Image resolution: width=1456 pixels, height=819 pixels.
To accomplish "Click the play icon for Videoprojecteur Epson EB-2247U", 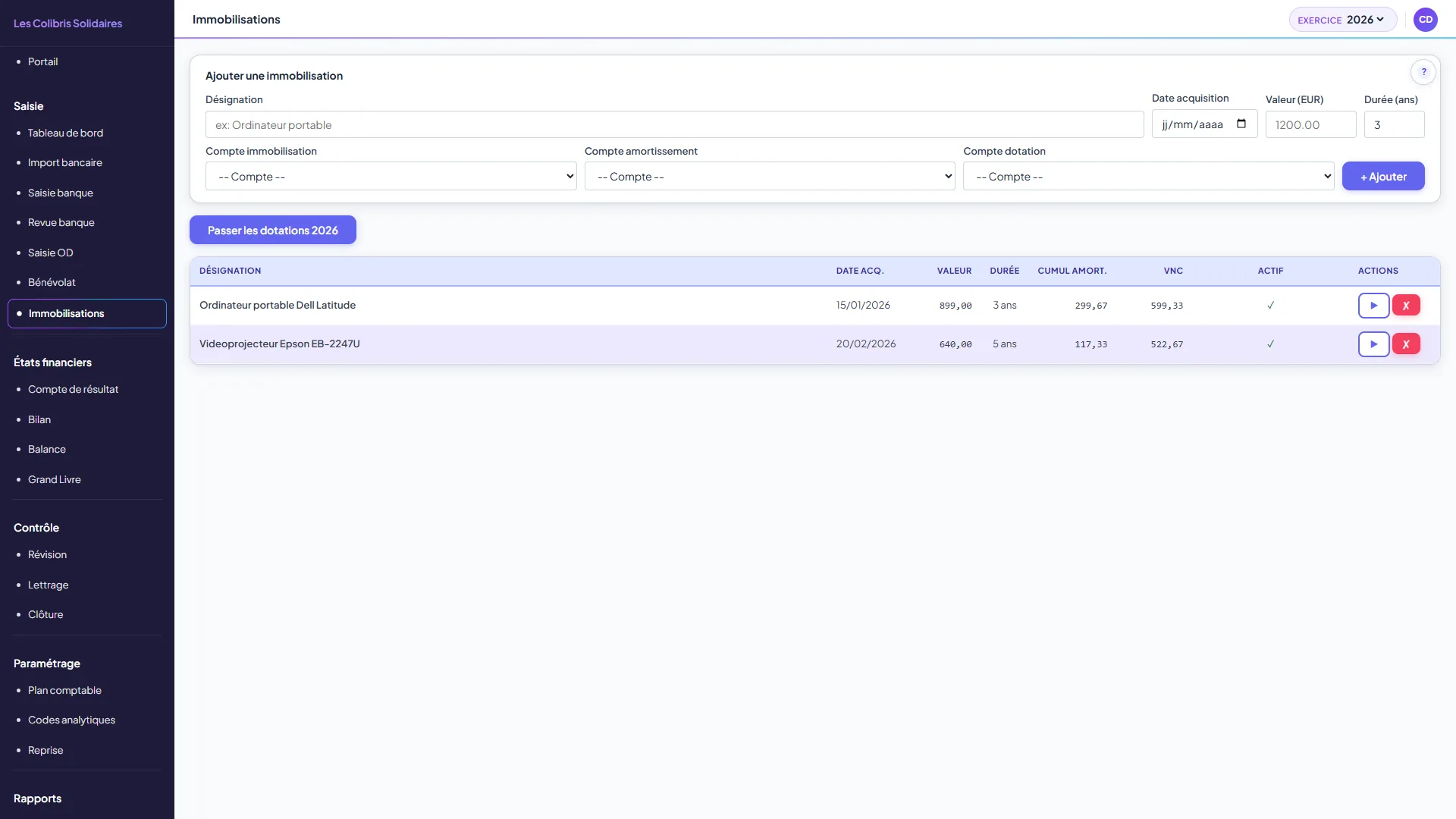I will click(1373, 344).
